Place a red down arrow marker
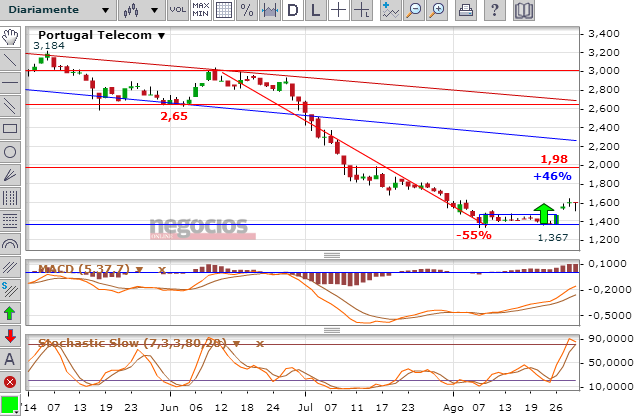The height and width of the screenshot is (420, 642). (x=10, y=336)
